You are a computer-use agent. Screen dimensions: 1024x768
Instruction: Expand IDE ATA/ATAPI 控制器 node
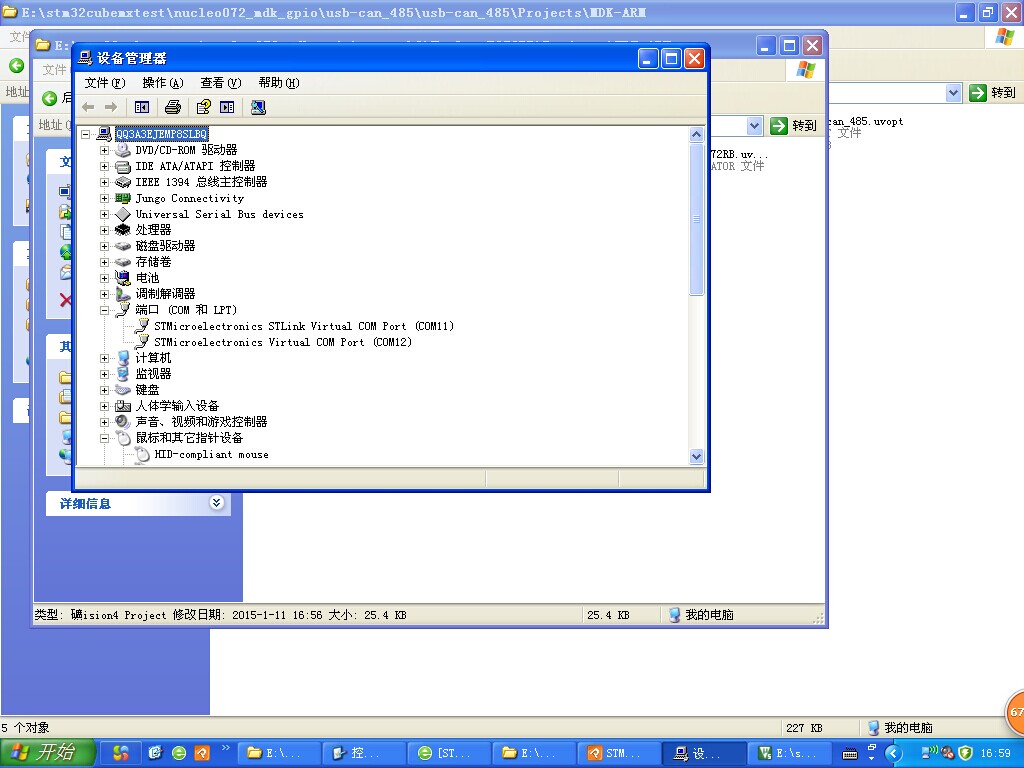pyautogui.click(x=104, y=167)
